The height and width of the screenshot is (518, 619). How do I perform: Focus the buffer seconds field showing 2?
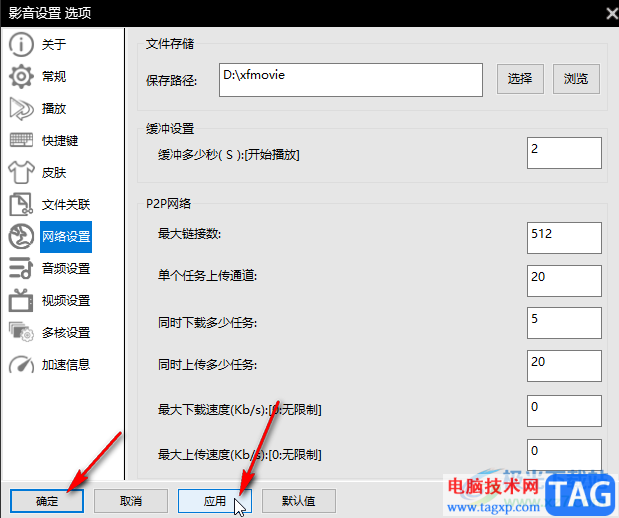564,153
